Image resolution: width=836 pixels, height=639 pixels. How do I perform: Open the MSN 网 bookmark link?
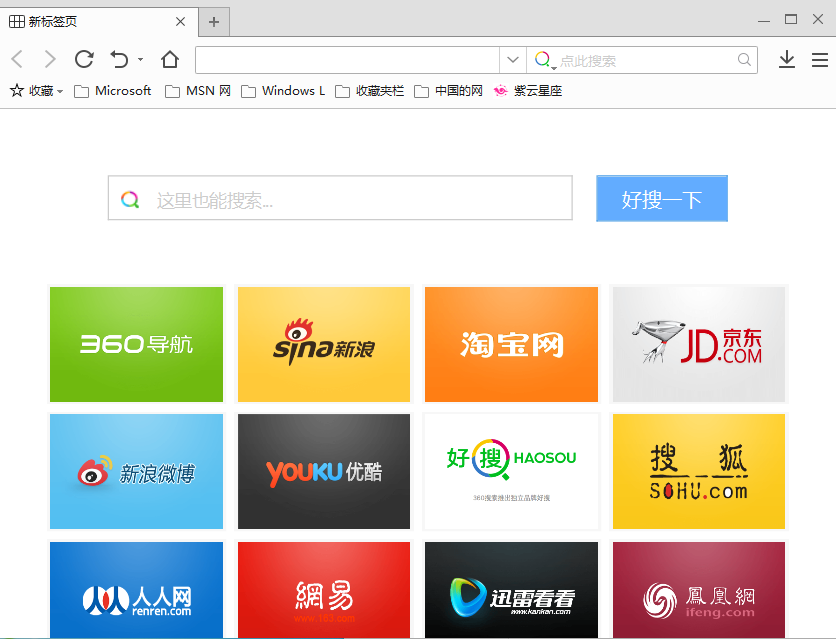tap(197, 90)
